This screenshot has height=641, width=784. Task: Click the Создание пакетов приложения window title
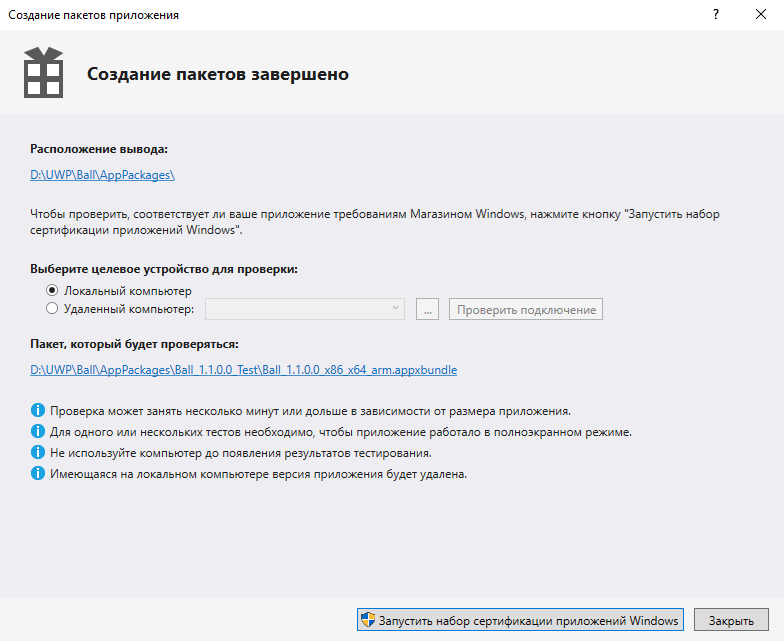point(94,15)
